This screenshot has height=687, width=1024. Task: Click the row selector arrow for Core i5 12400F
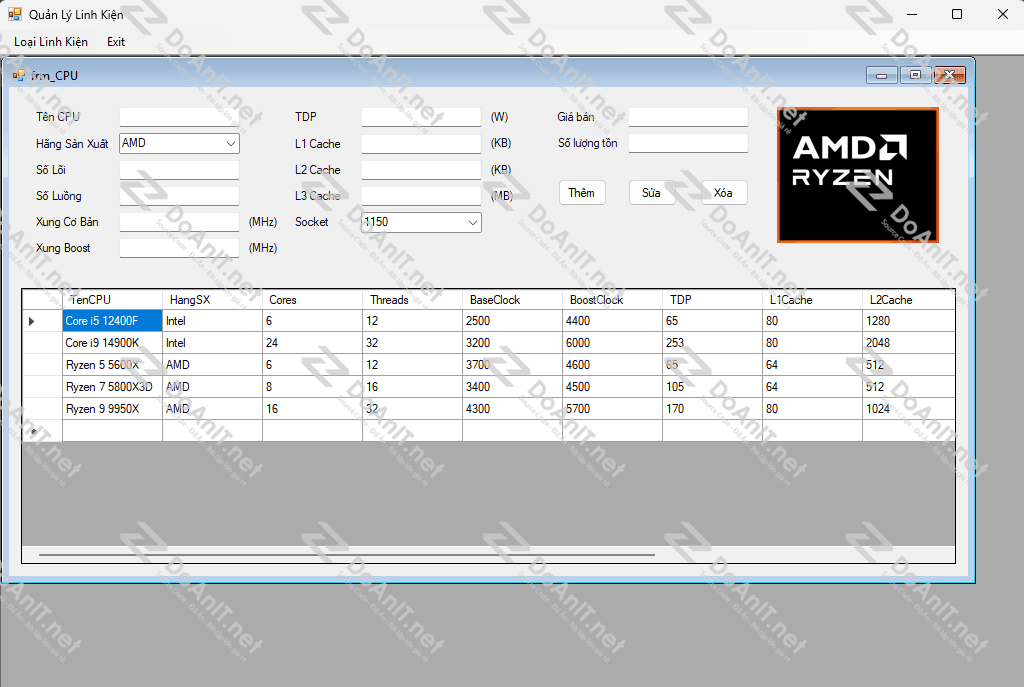click(x=42, y=321)
